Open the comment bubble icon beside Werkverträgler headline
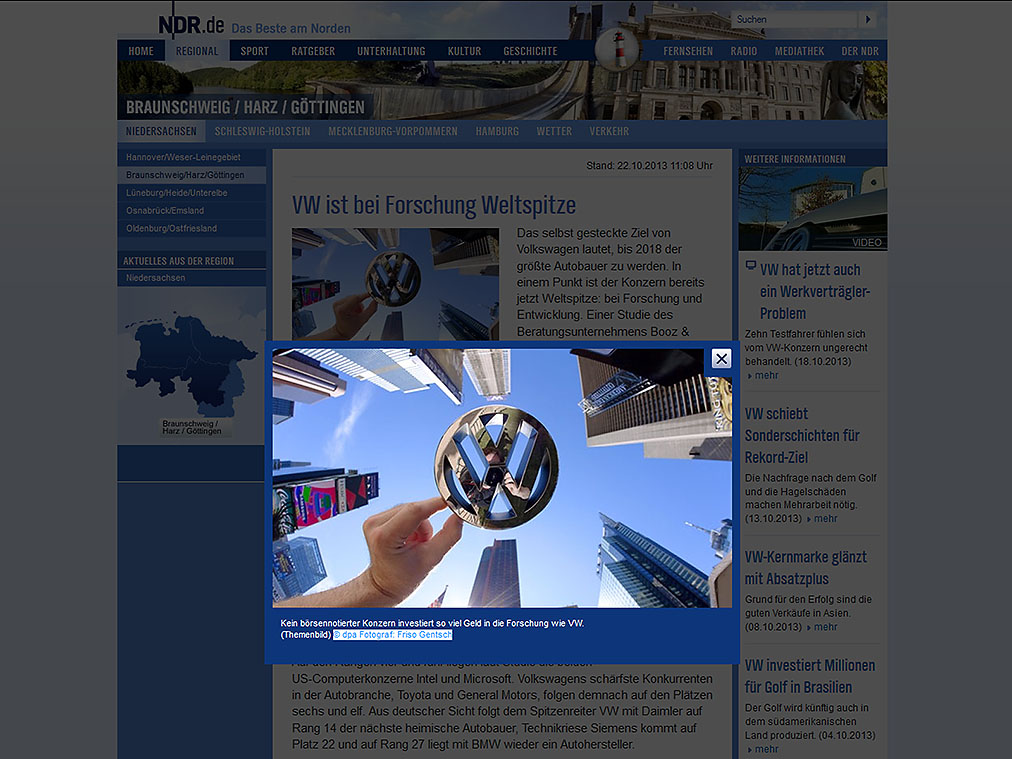1012x759 pixels. [751, 265]
